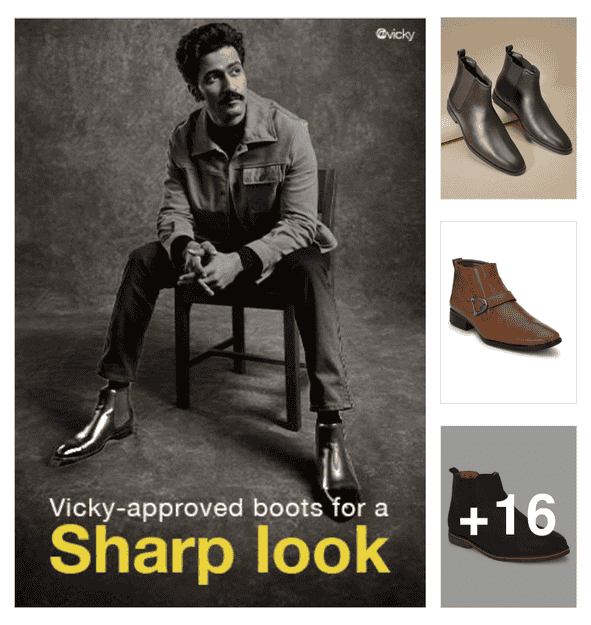
Task: Open the black leather Chelsea boots thumbnail
Action: click(509, 108)
